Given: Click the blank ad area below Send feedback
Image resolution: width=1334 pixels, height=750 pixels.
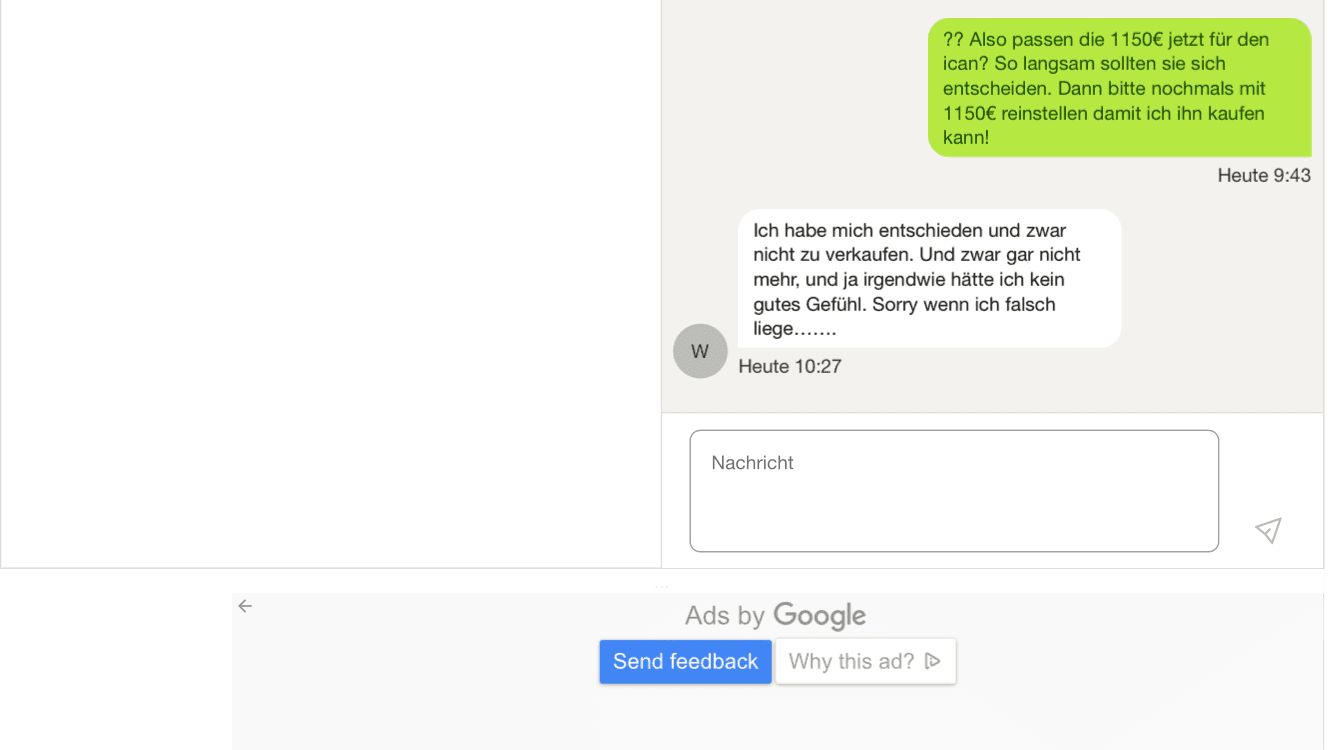Looking at the screenshot, I should pyautogui.click(x=778, y=718).
